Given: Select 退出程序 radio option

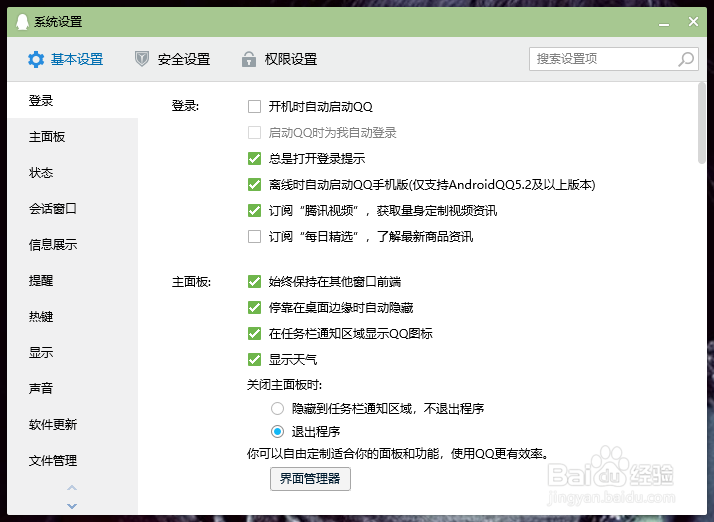Looking at the screenshot, I should click(x=277, y=431).
